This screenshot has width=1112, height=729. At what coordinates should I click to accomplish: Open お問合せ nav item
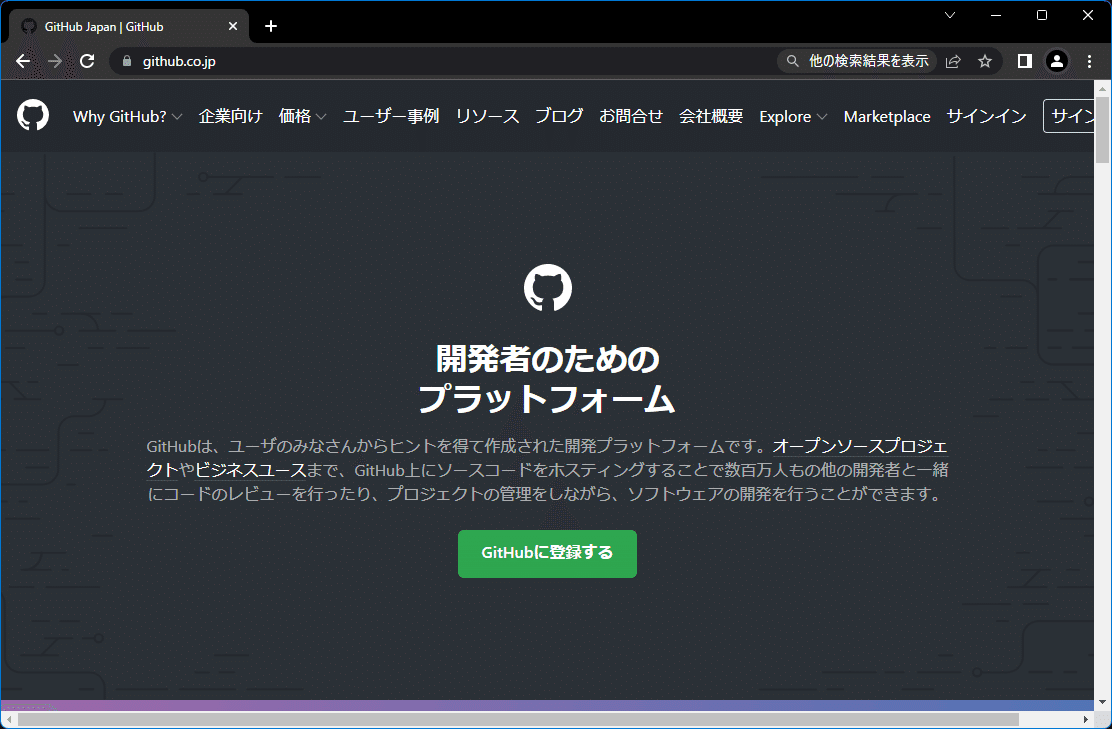631,116
